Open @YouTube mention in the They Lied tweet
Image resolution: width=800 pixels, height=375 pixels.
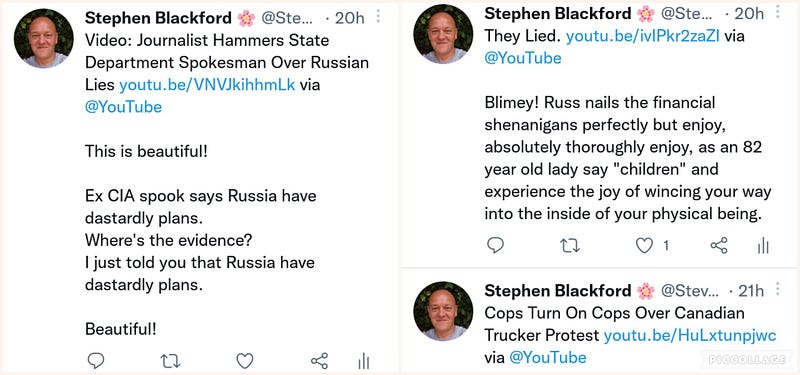(523, 58)
